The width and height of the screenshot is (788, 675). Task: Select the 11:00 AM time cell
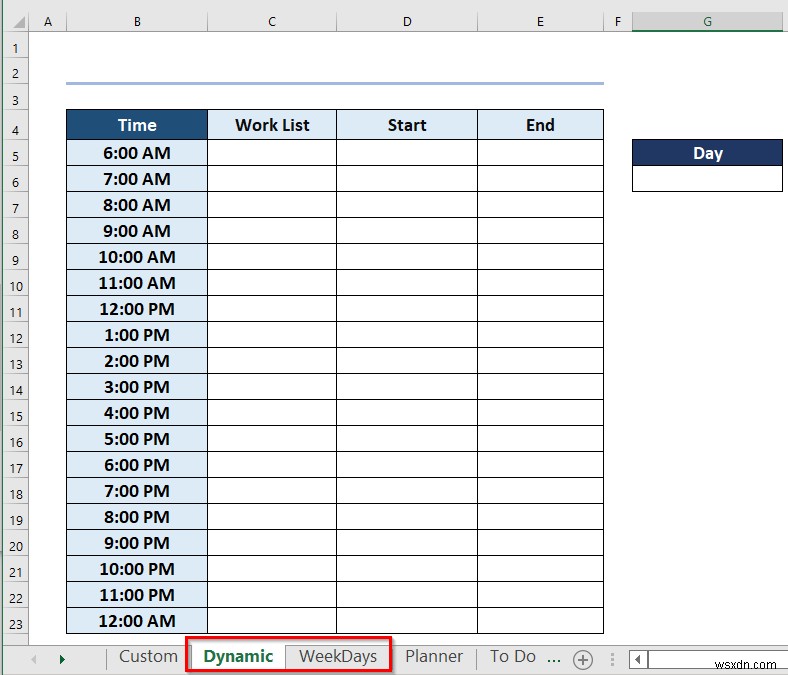(137, 283)
